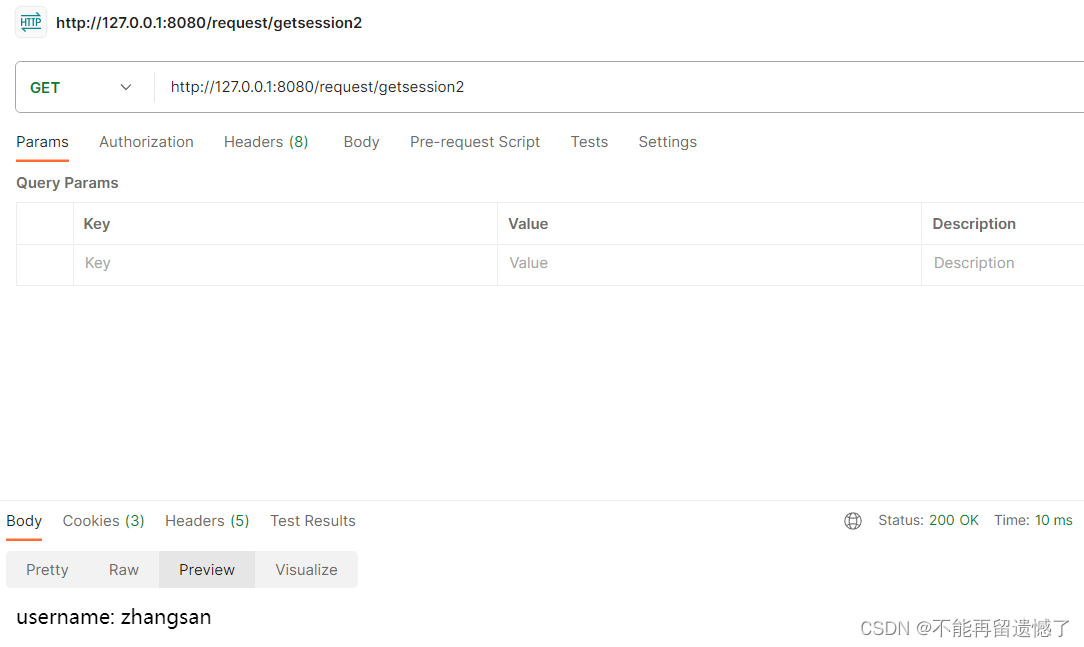
Task: Click the Time: 10 ms indicator
Action: [x=1034, y=520]
